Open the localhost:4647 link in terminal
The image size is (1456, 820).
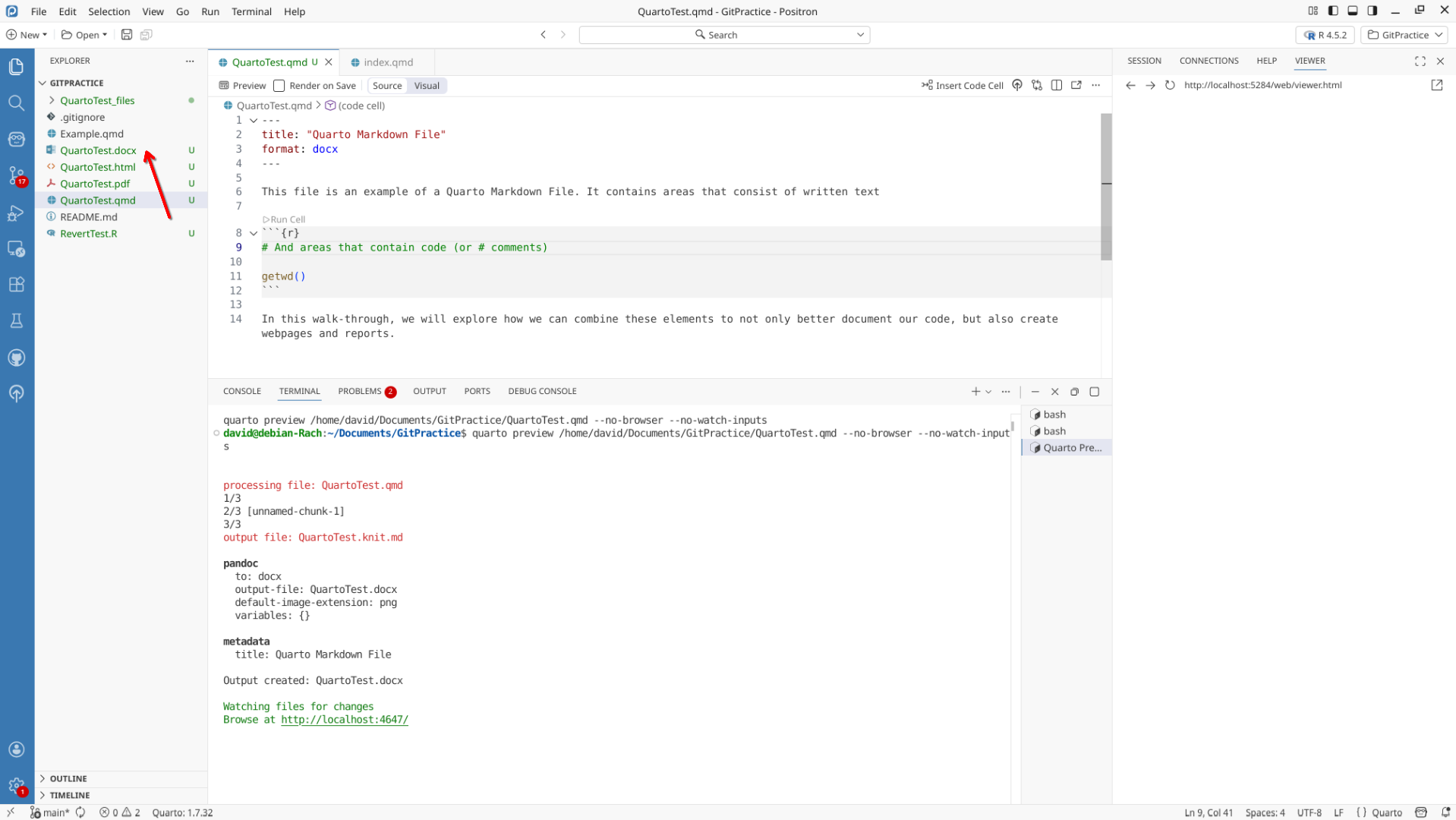tap(345, 720)
